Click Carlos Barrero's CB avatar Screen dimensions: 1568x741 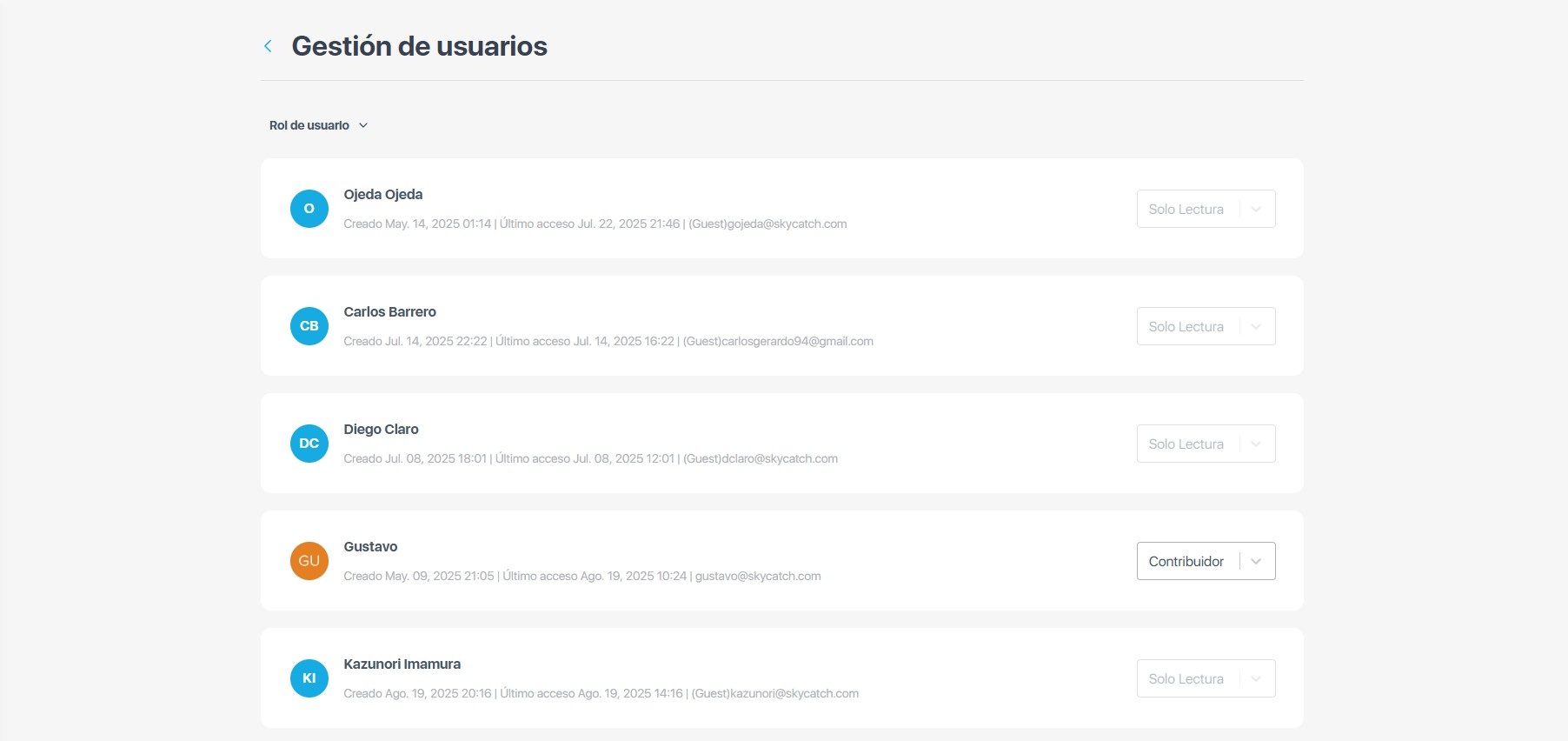(x=309, y=326)
